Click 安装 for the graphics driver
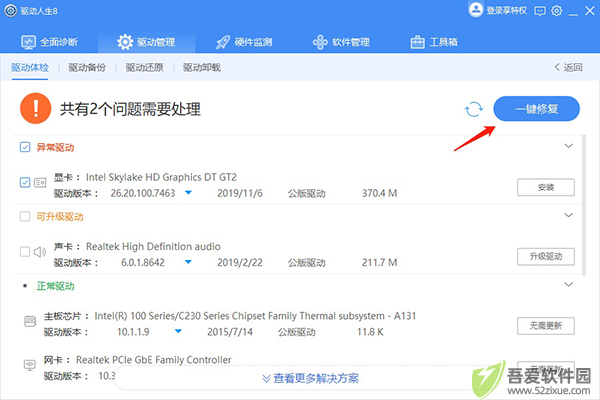 (x=546, y=187)
